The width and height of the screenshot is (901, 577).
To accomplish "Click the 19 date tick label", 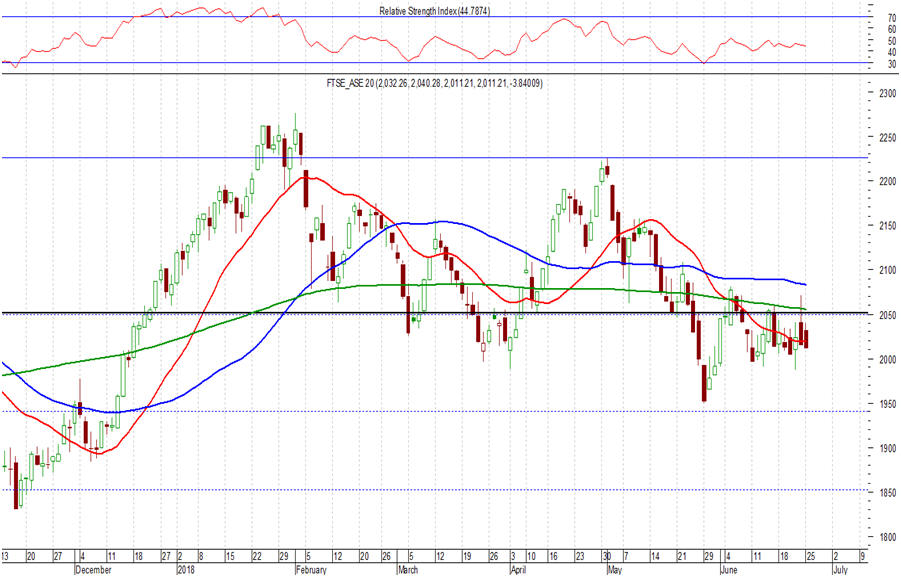I will tap(467, 557).
